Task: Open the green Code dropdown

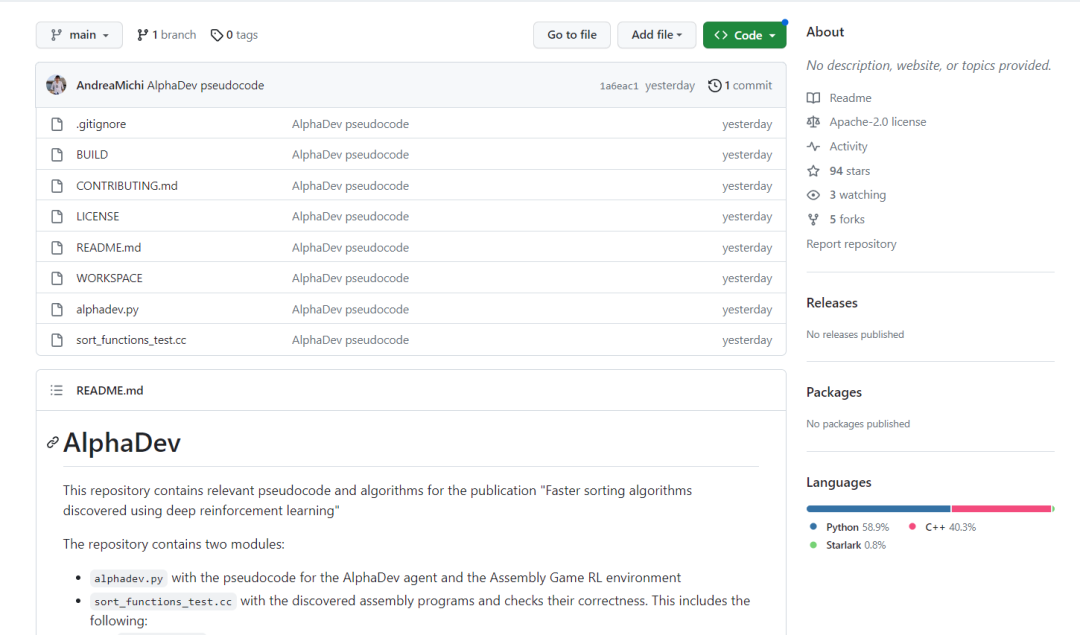Action: [x=744, y=35]
